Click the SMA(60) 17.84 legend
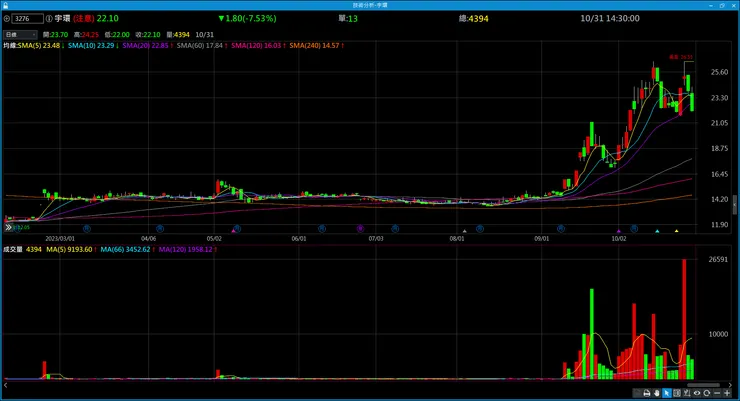 (x=202, y=46)
